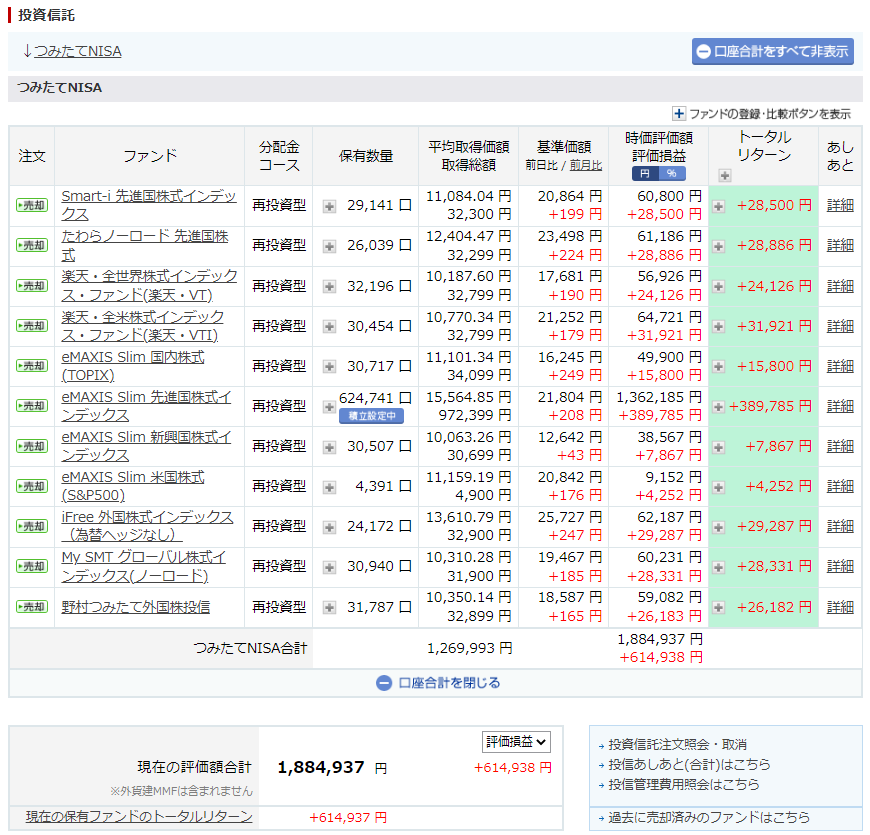The width and height of the screenshot is (870, 835).
Task: Expand holdings plus icon next to 4,391 口
Action: [x=330, y=487]
